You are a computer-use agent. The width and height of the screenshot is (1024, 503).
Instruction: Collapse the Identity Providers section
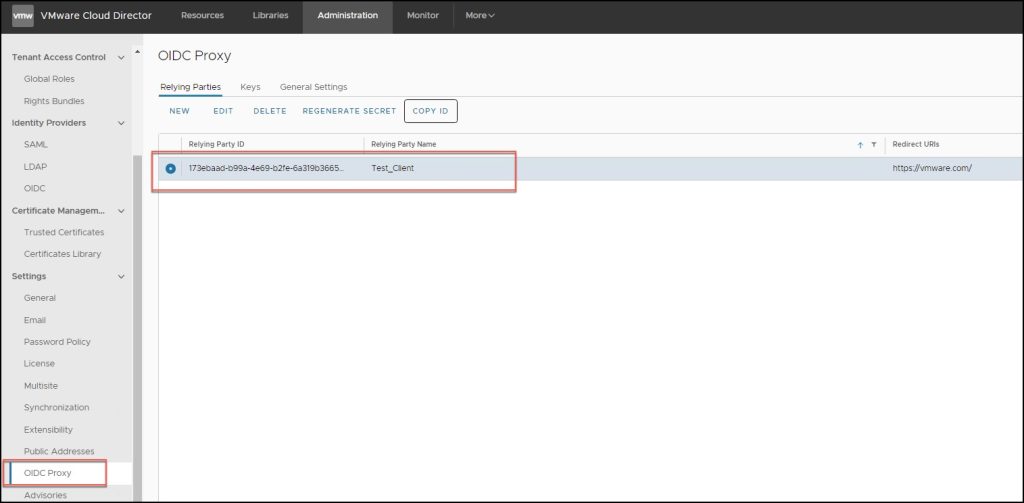[122, 123]
